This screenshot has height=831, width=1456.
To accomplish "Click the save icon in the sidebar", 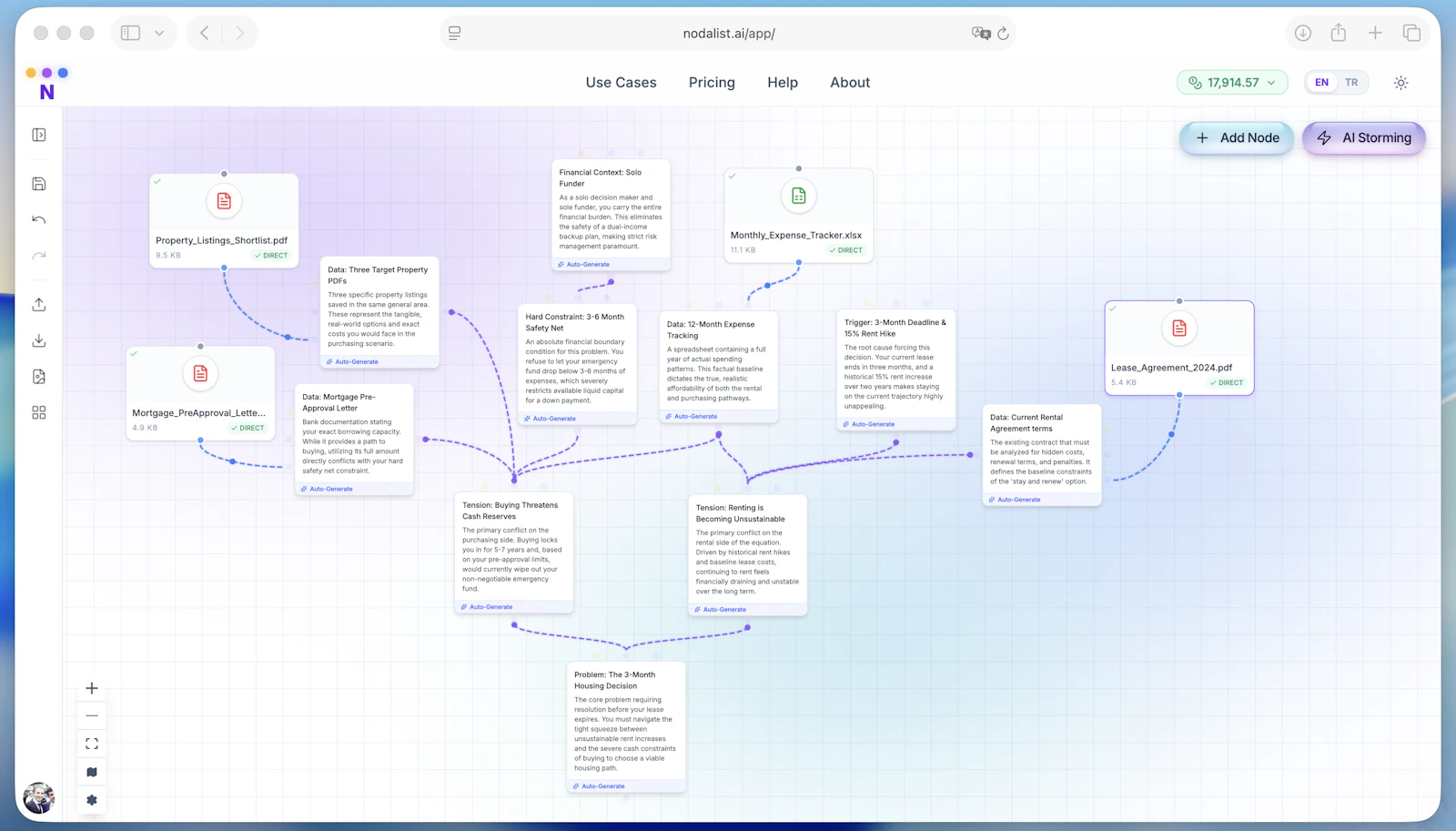I will (39, 184).
